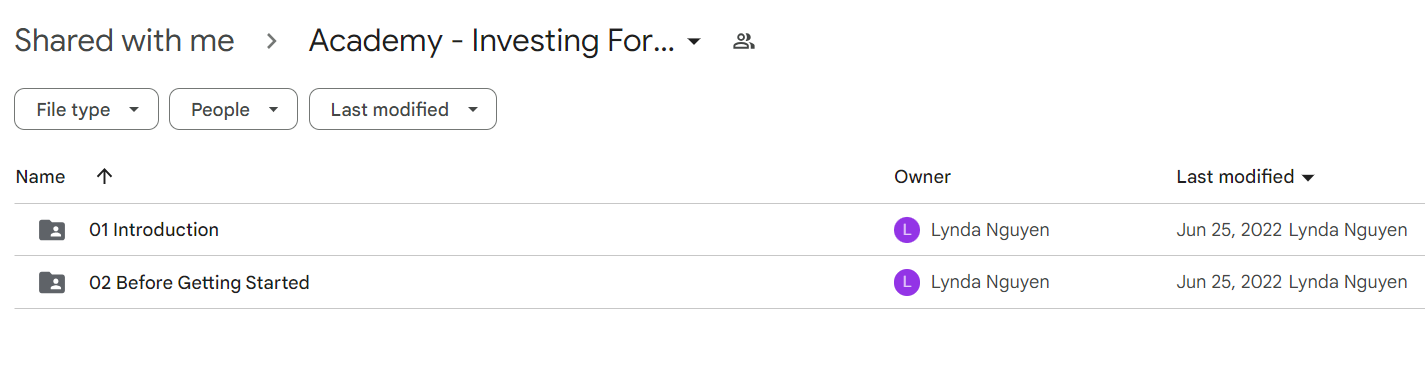Click Lynda Nguyen's avatar in second folder row
The image size is (1425, 371).
[906, 283]
